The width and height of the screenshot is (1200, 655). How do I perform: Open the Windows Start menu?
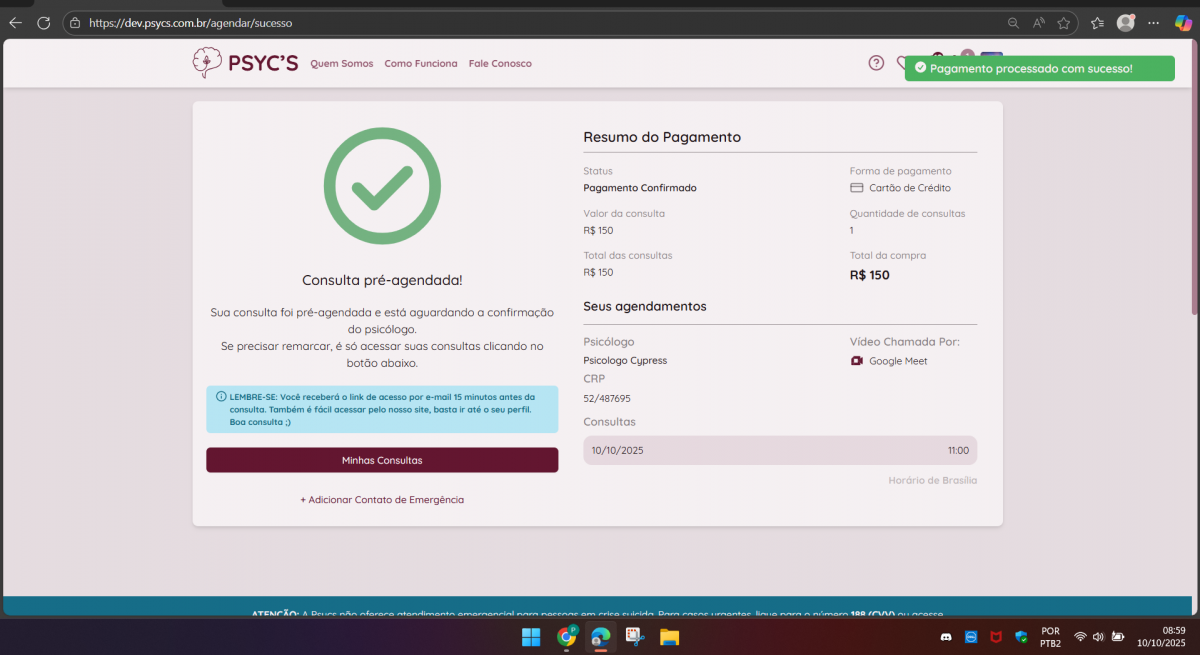pos(531,637)
